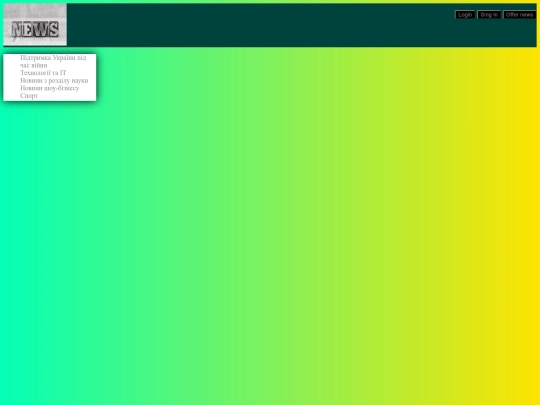
Task: Select the Спорт category link
Action: click(29, 95)
